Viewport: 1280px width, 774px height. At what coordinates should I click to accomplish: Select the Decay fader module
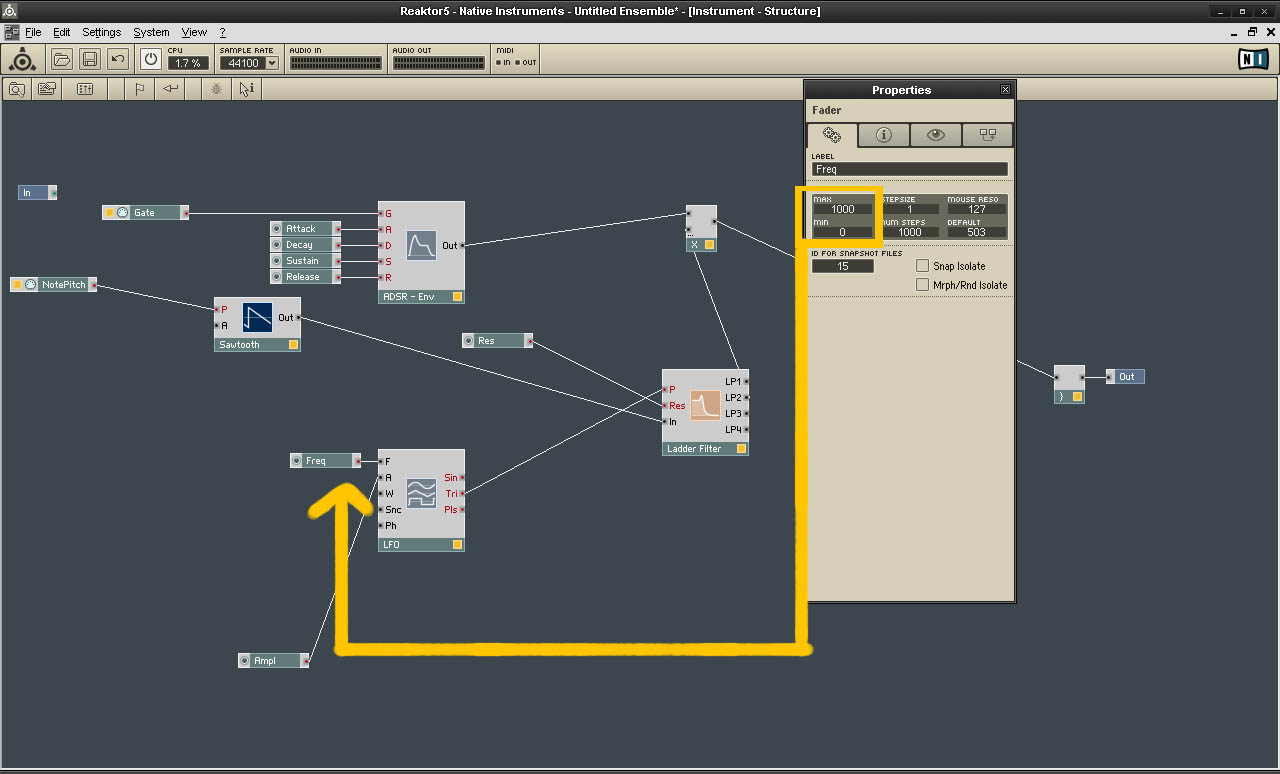(x=305, y=245)
